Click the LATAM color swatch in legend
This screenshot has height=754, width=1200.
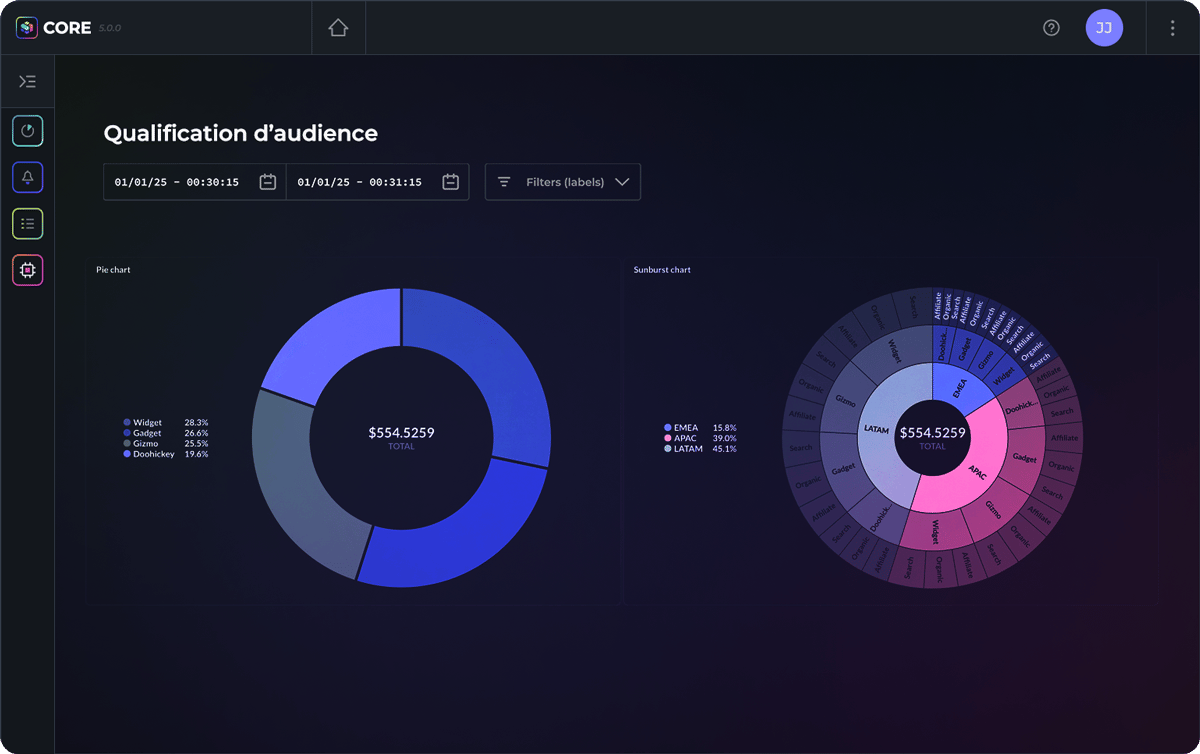668,449
